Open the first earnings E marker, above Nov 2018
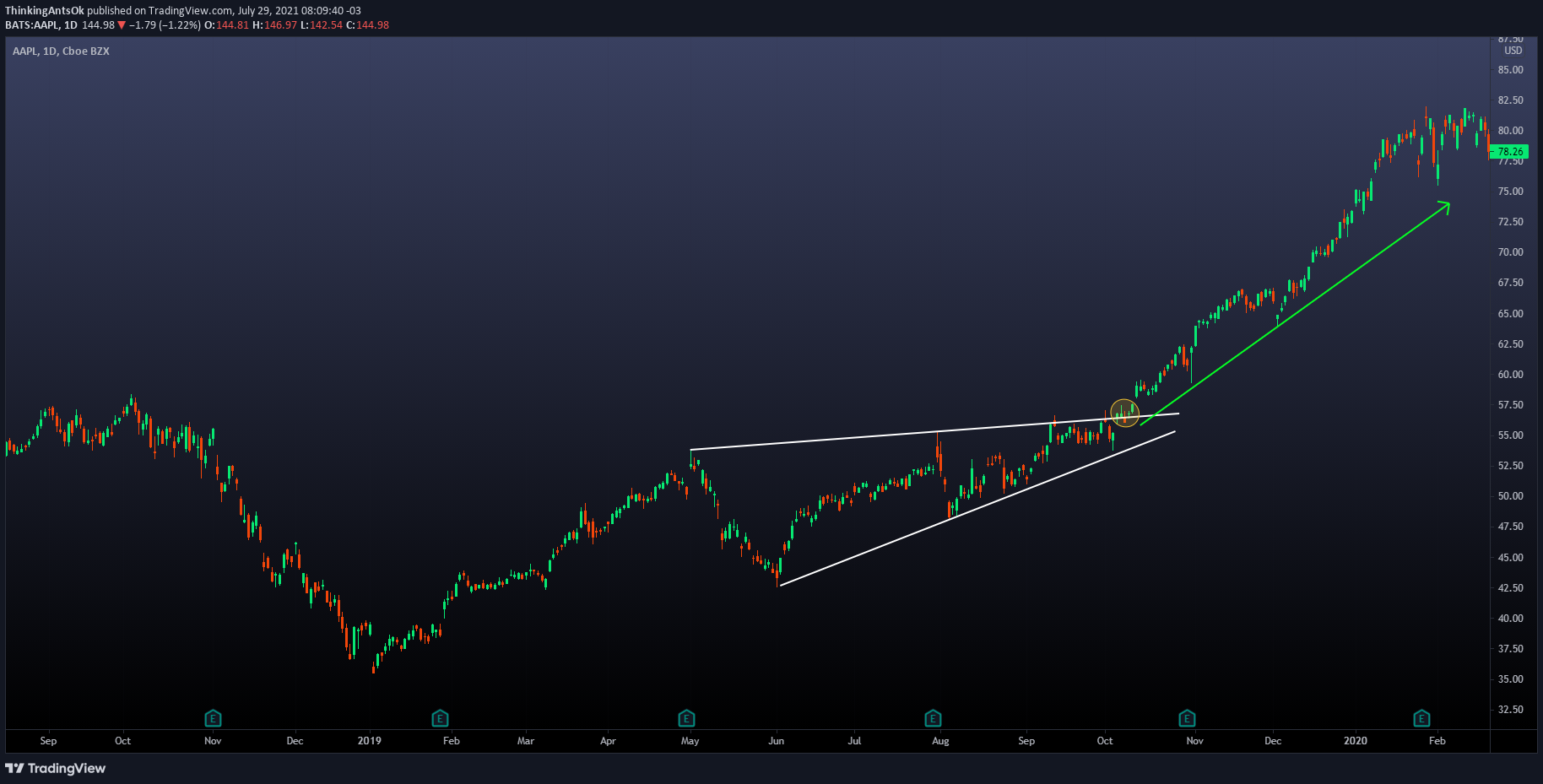The height and width of the screenshot is (784, 1543). pyautogui.click(x=213, y=718)
